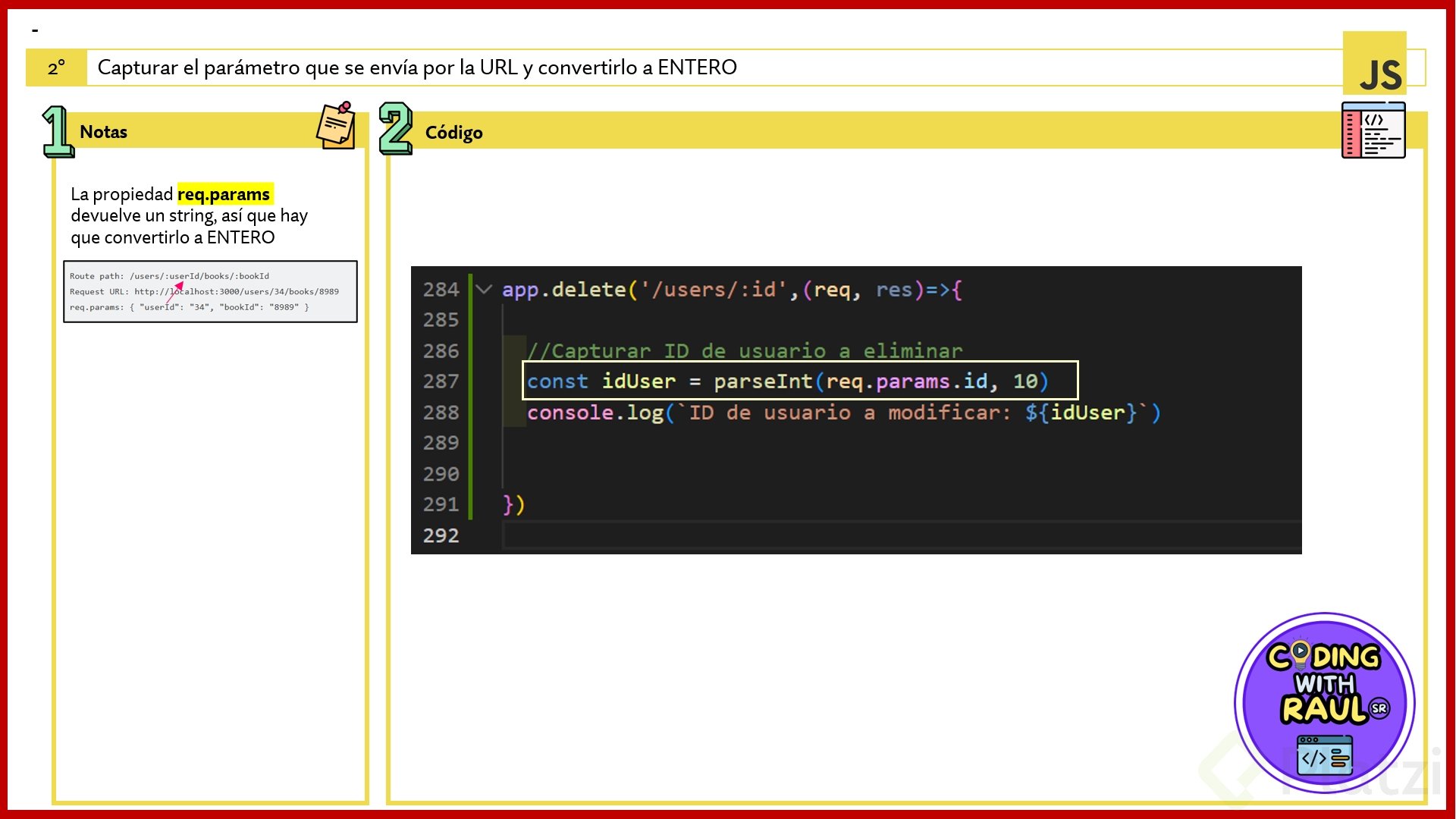Click the code editor icon inside Raul badge

tap(1324, 756)
